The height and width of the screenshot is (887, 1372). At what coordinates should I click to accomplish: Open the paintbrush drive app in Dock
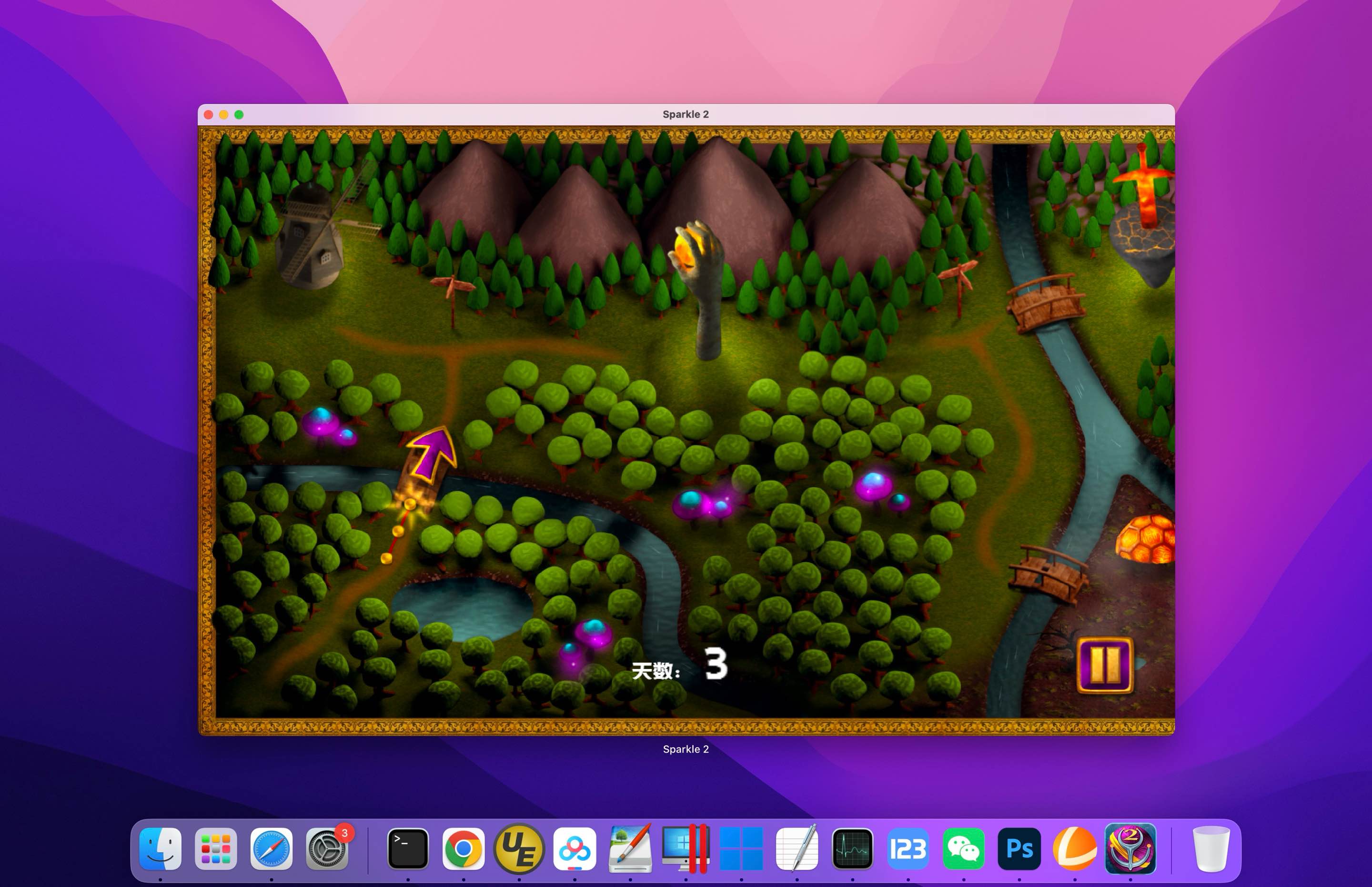click(630, 848)
